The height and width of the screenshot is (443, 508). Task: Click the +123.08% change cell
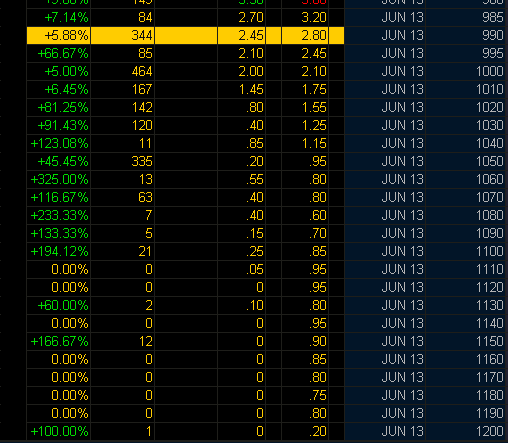pos(59,143)
